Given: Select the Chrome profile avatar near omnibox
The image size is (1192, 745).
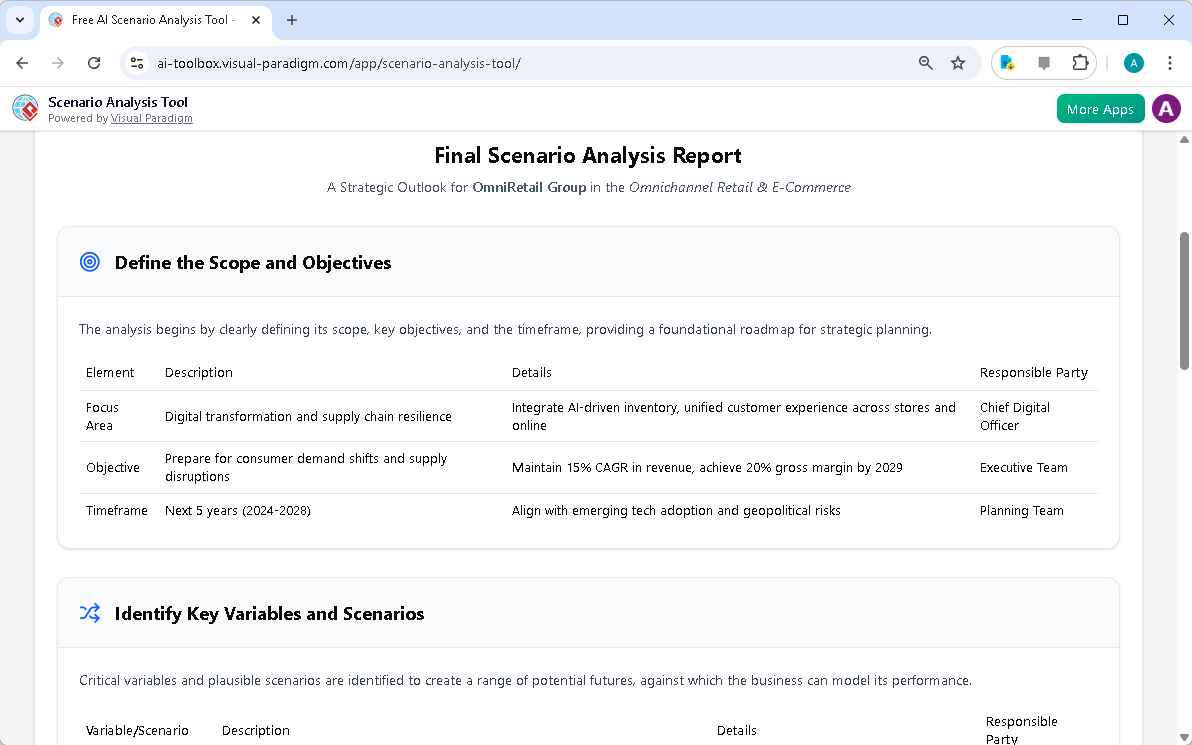Looking at the screenshot, I should pos(1133,62).
